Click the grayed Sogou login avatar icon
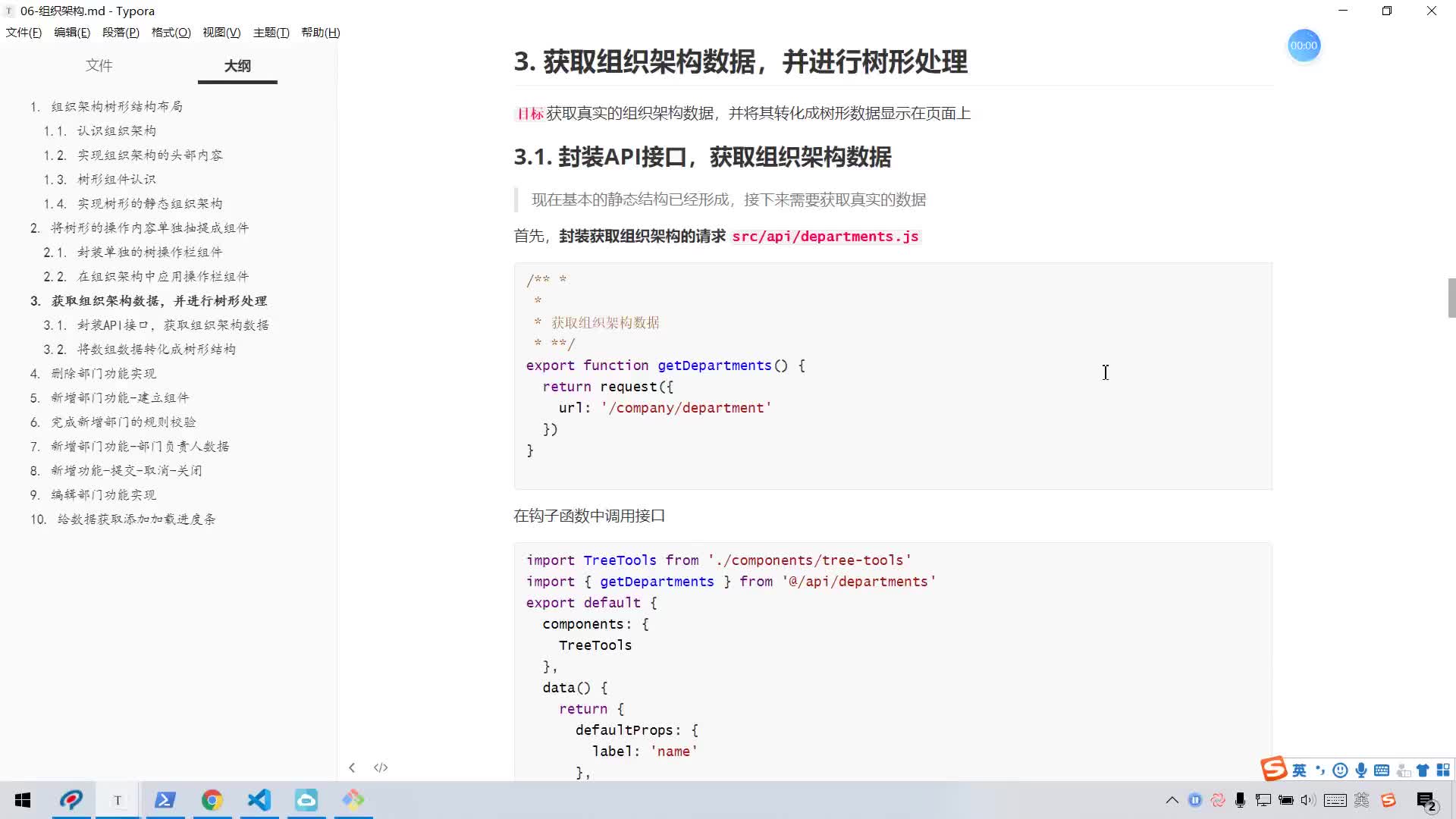Viewport: 1456px width, 819px height. 1403,770
